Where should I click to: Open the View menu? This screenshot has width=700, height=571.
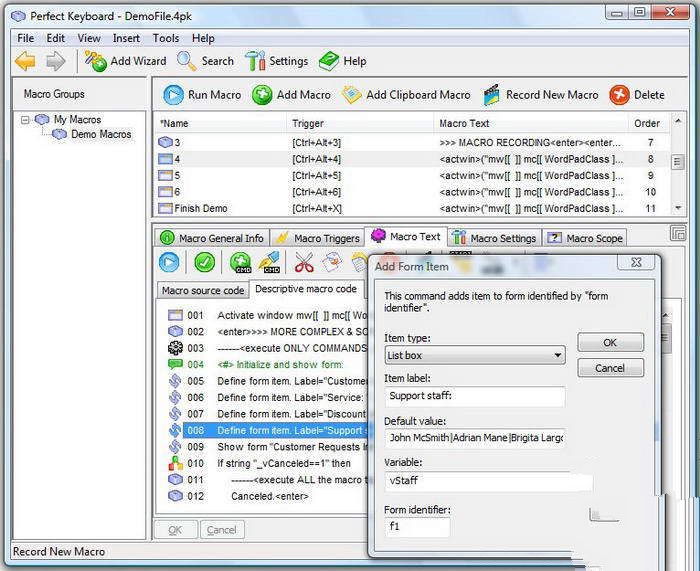[89, 38]
